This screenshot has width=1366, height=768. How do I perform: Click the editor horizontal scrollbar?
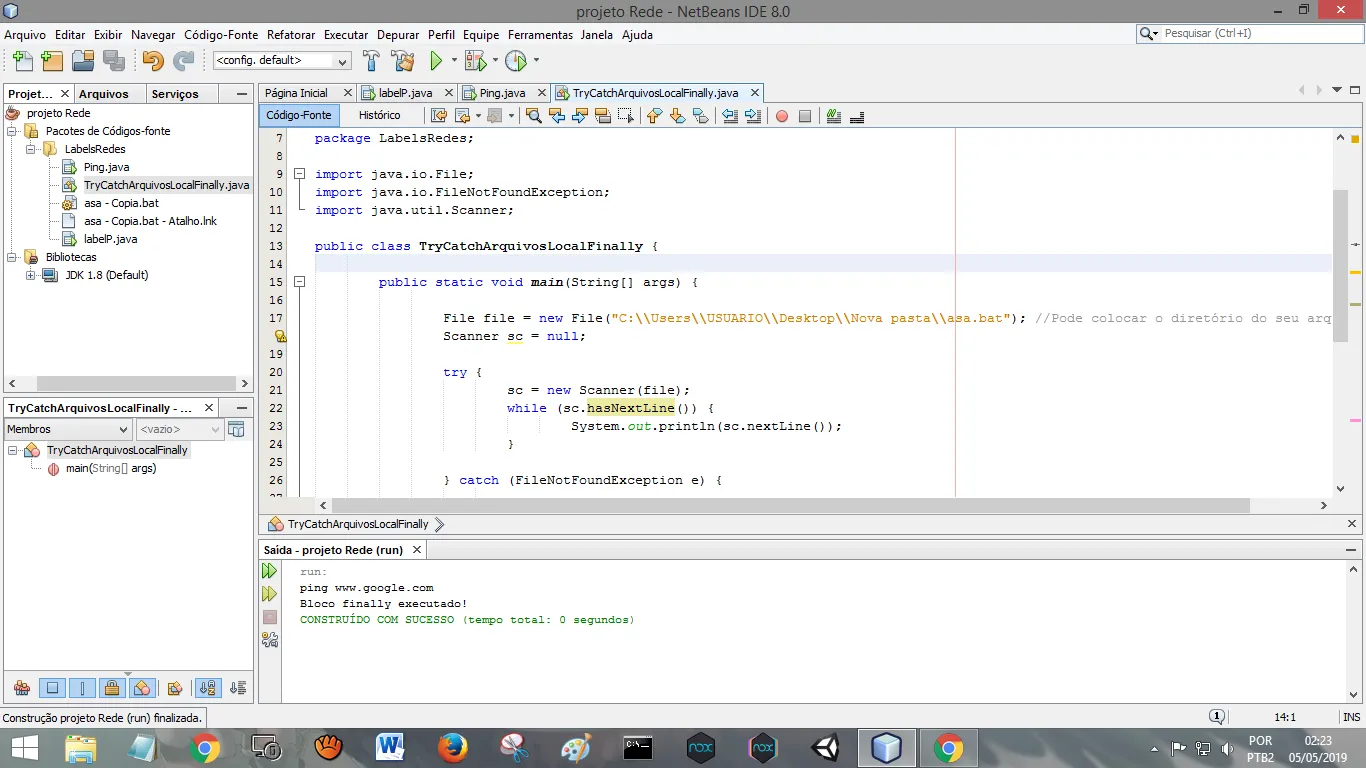[x=790, y=506]
